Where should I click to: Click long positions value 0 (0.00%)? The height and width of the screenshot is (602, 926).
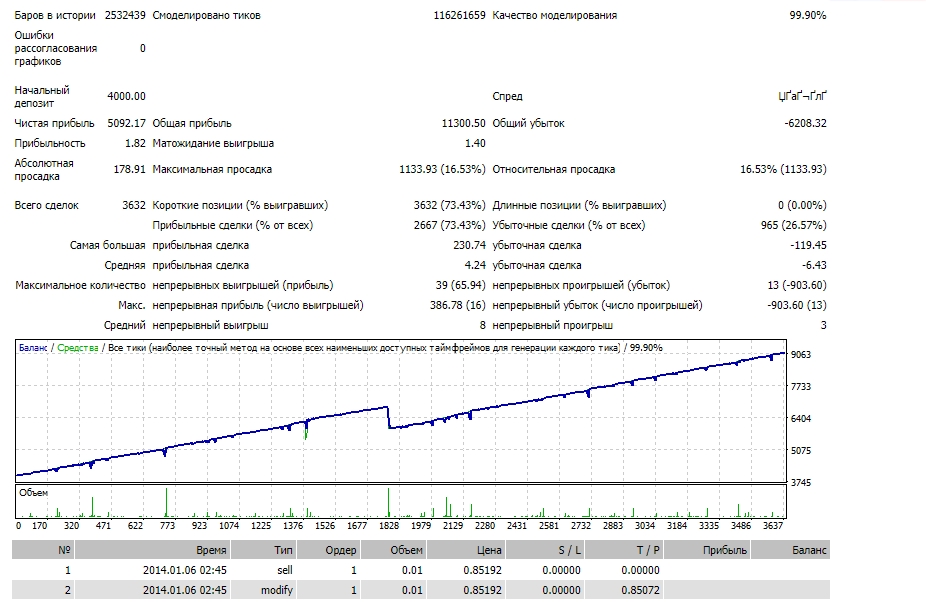803,206
